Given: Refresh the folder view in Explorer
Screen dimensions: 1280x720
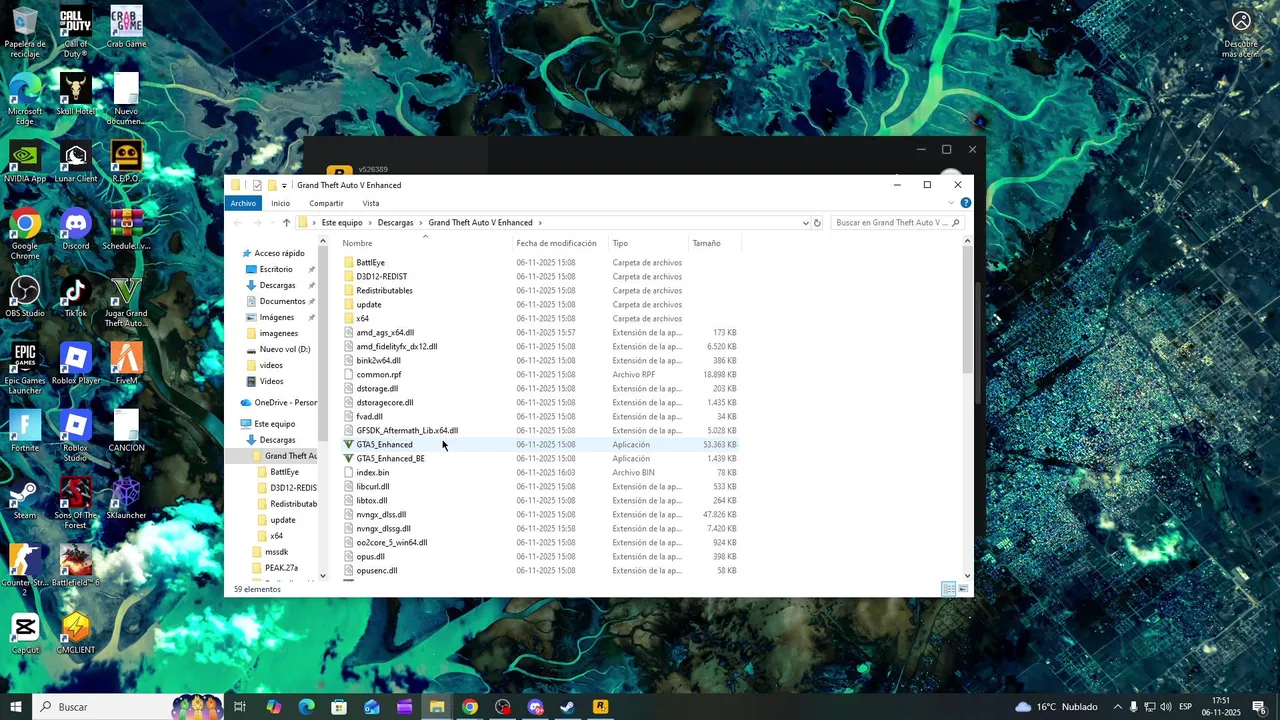Looking at the screenshot, I should 817,223.
